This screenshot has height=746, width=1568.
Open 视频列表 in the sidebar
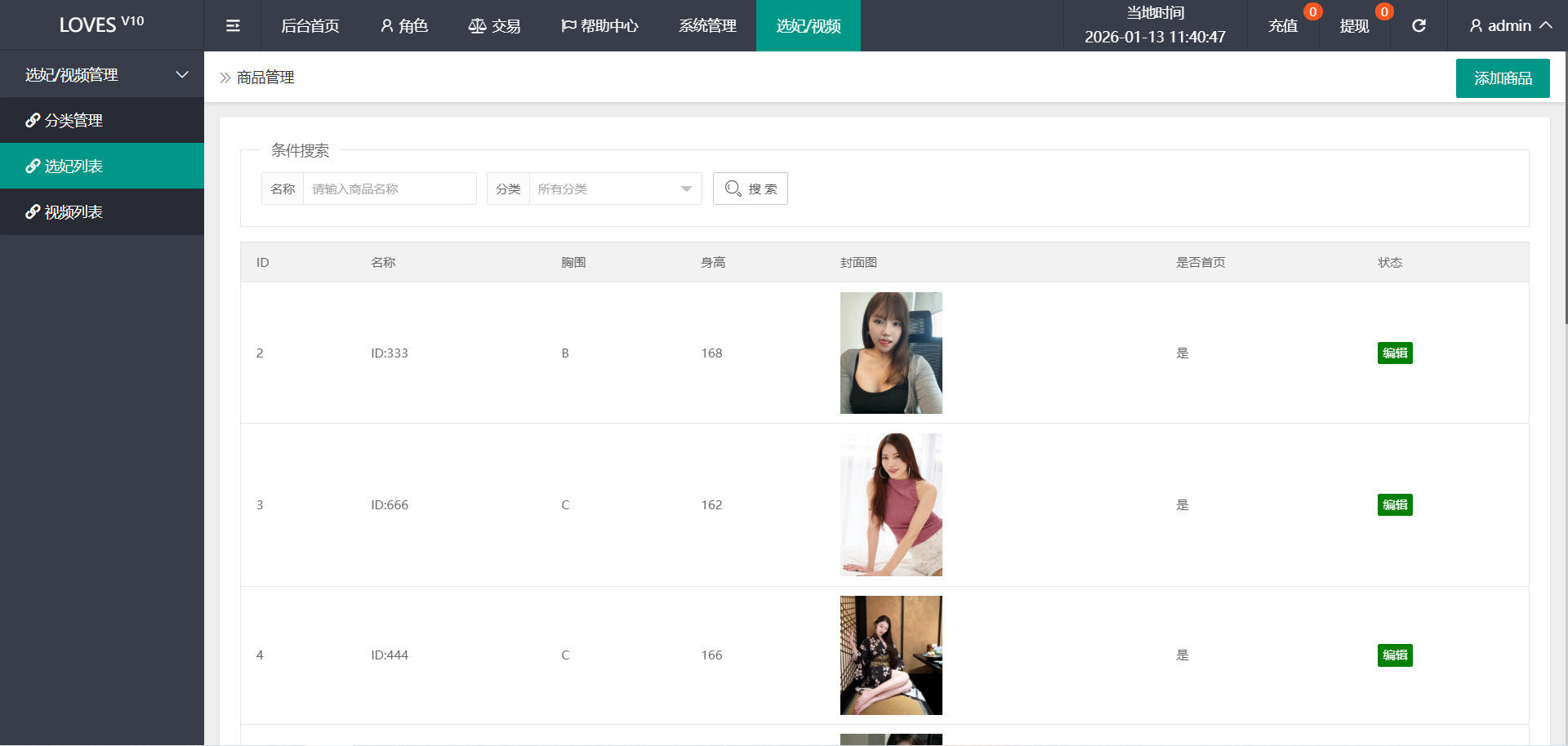tap(73, 212)
